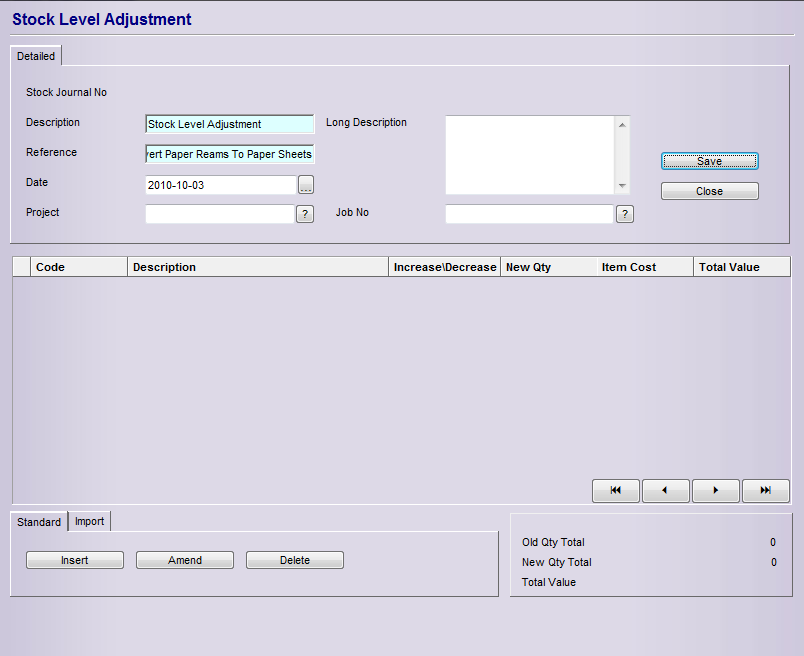
Task: Go to next record arrow
Action: tap(715, 491)
